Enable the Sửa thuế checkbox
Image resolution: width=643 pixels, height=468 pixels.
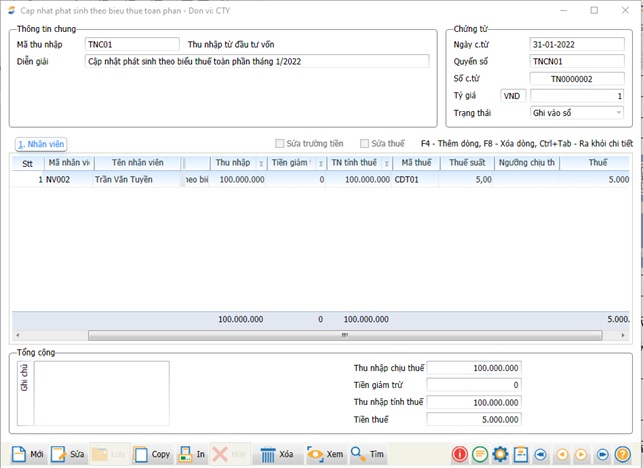pos(366,145)
